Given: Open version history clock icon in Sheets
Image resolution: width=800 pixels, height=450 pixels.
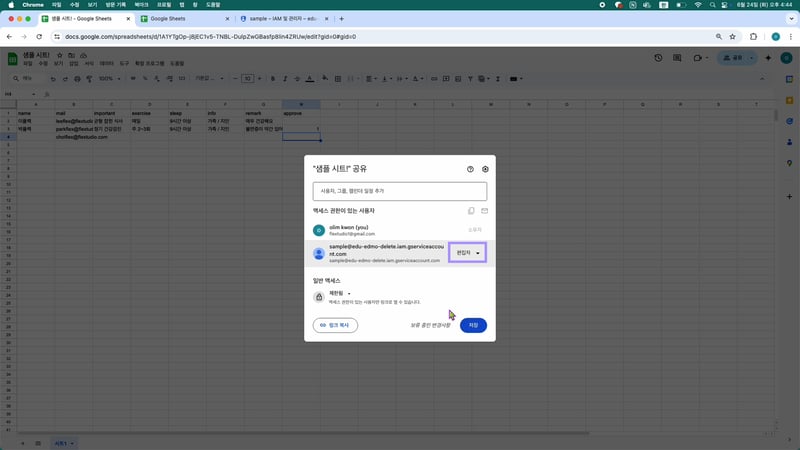Looking at the screenshot, I should (658, 58).
